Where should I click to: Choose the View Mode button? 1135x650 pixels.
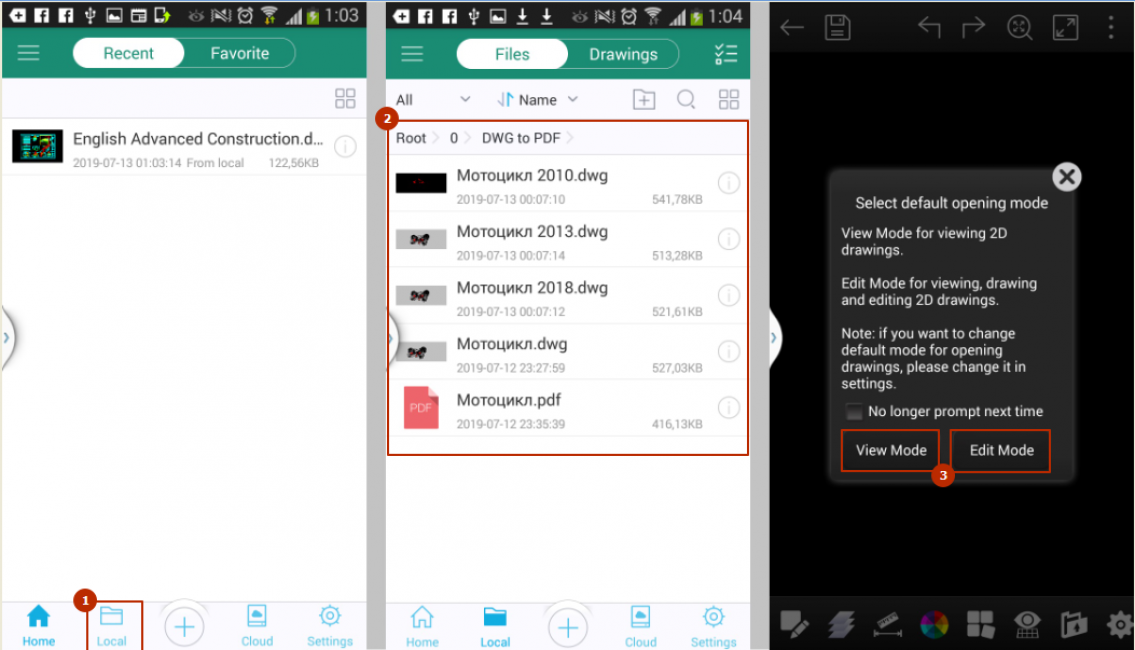point(890,450)
